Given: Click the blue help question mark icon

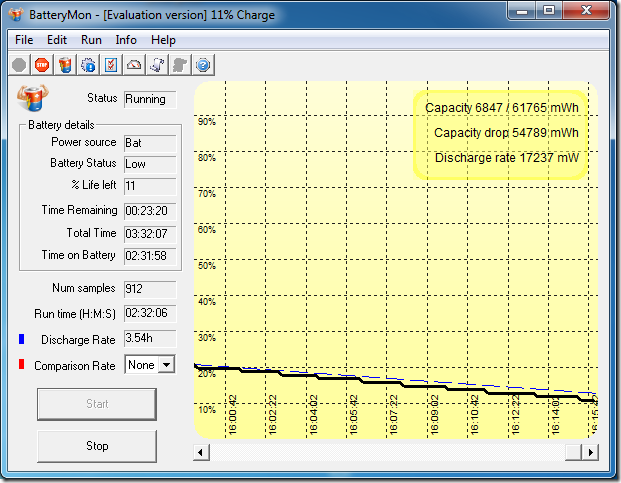Looking at the screenshot, I should (x=203, y=65).
